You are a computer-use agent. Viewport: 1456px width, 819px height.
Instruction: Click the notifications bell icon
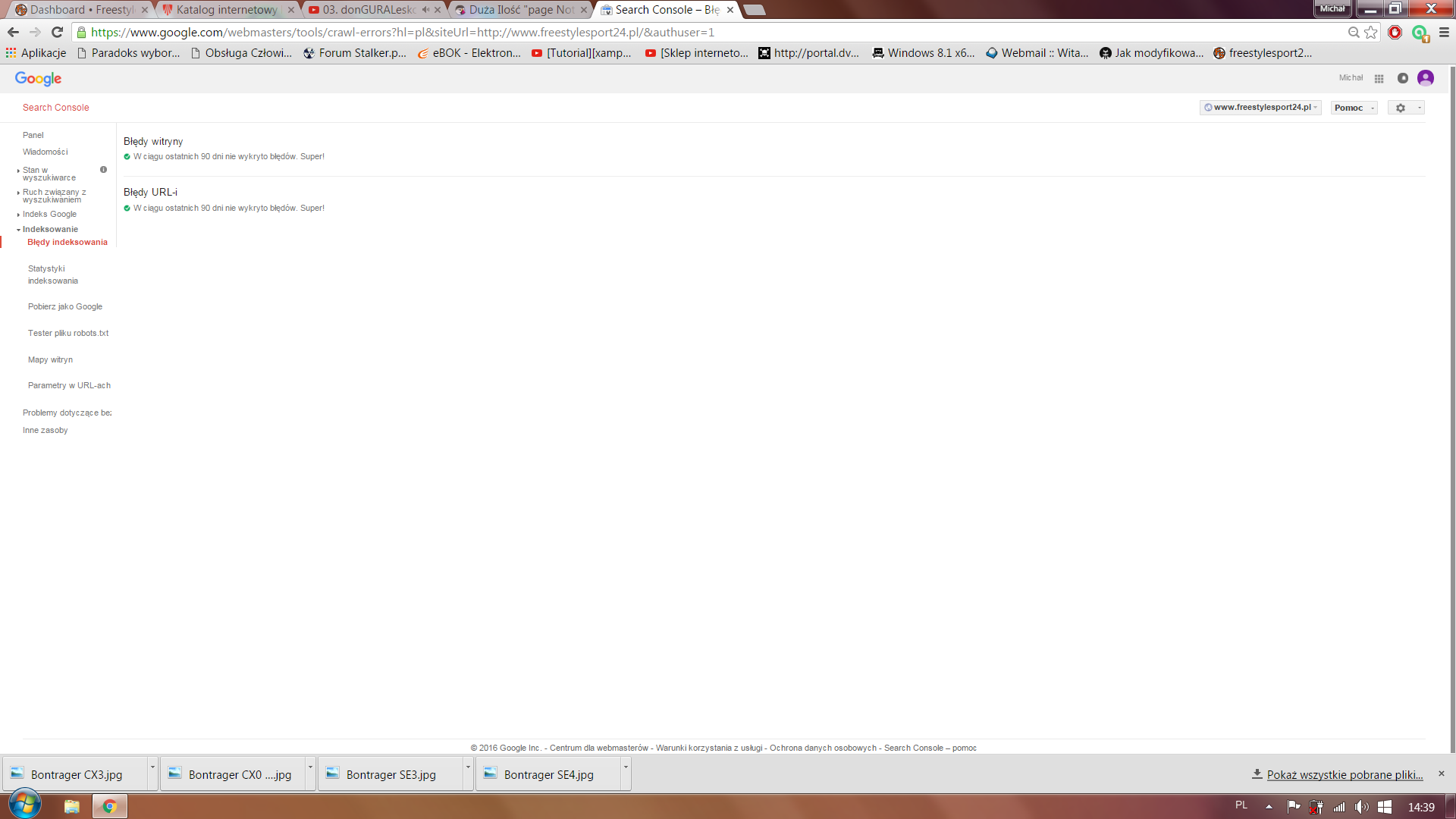[x=1402, y=78]
